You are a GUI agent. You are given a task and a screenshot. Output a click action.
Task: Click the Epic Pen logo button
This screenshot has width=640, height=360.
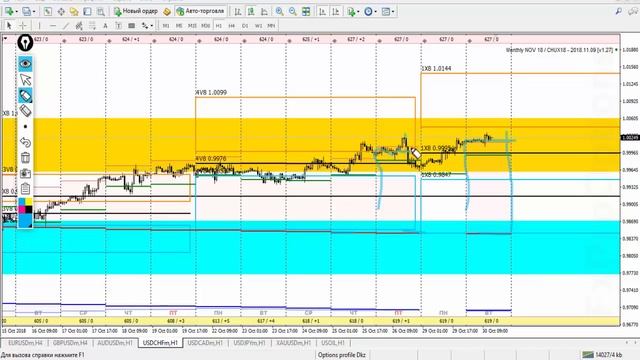(x=25, y=43)
